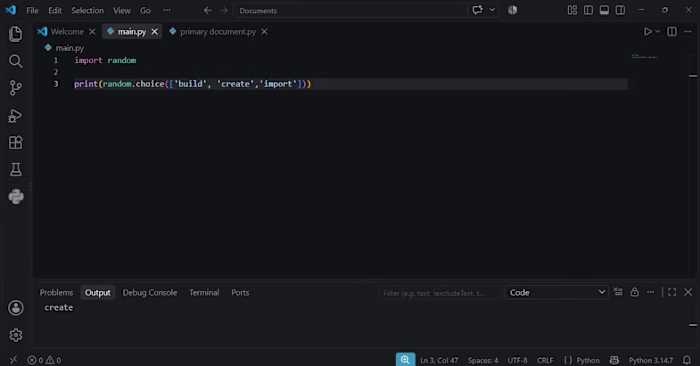Screen dimensions: 700x366
Task: Open the Extensions view icon
Action: tap(16, 142)
